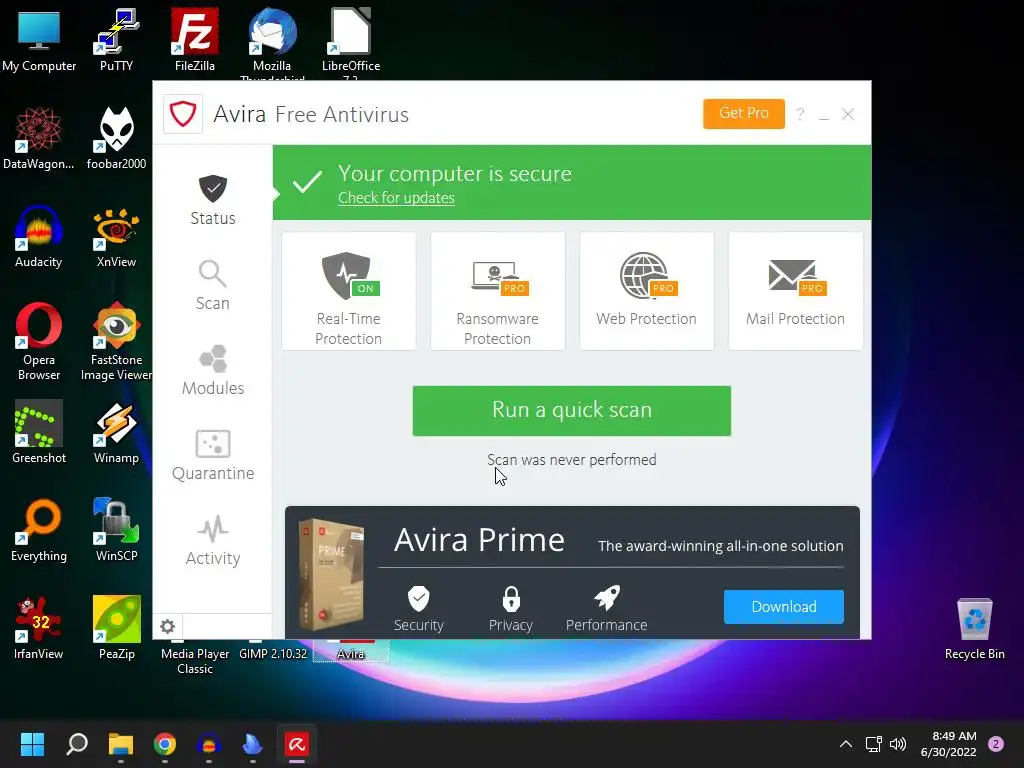Viewport: 1024px width, 768px height.
Task: Select the Media Player Classic desktop label
Action: point(195,661)
